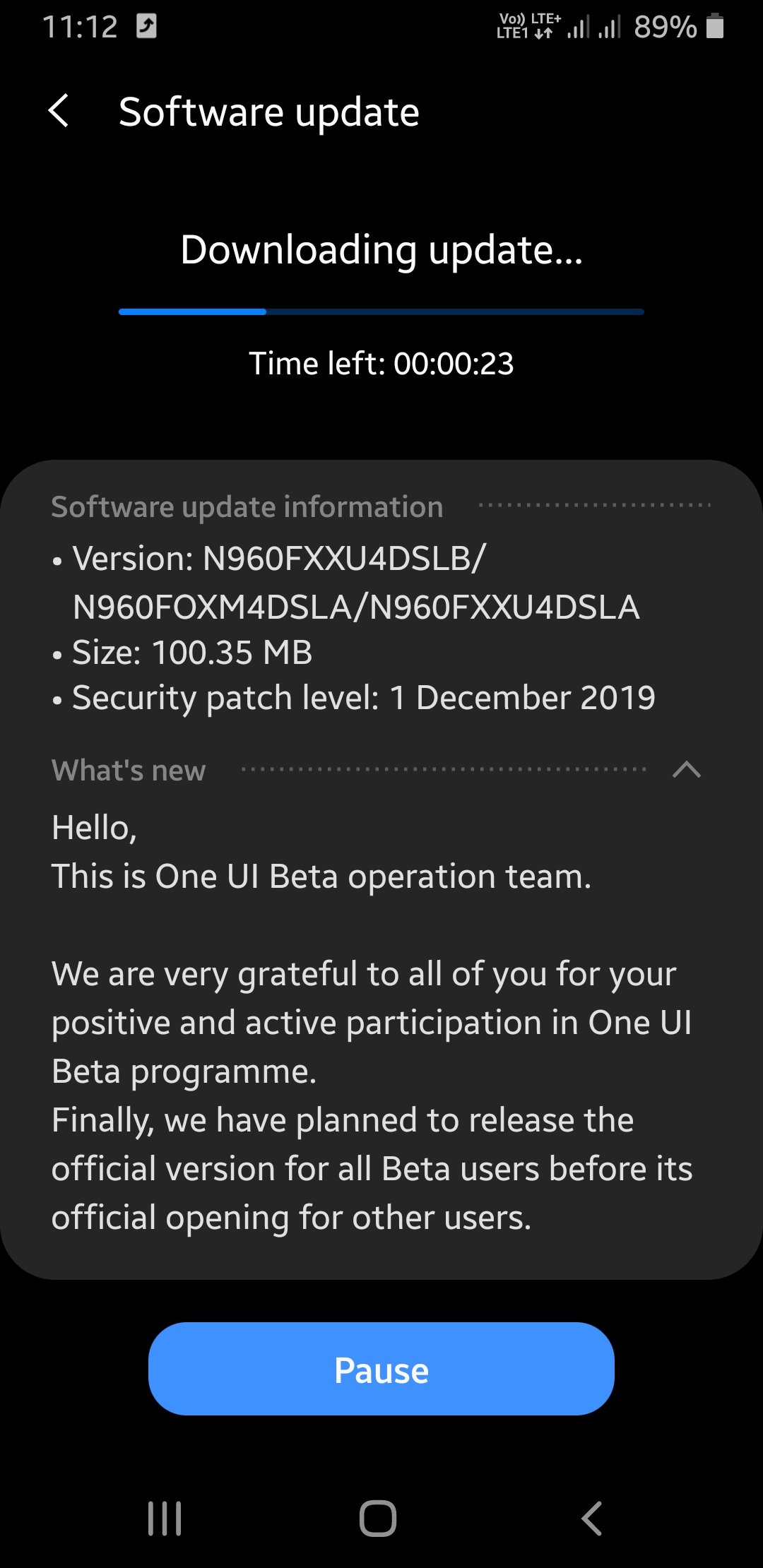Tap the Downloading update heading
Viewport: 763px width, 1568px height.
(381, 249)
